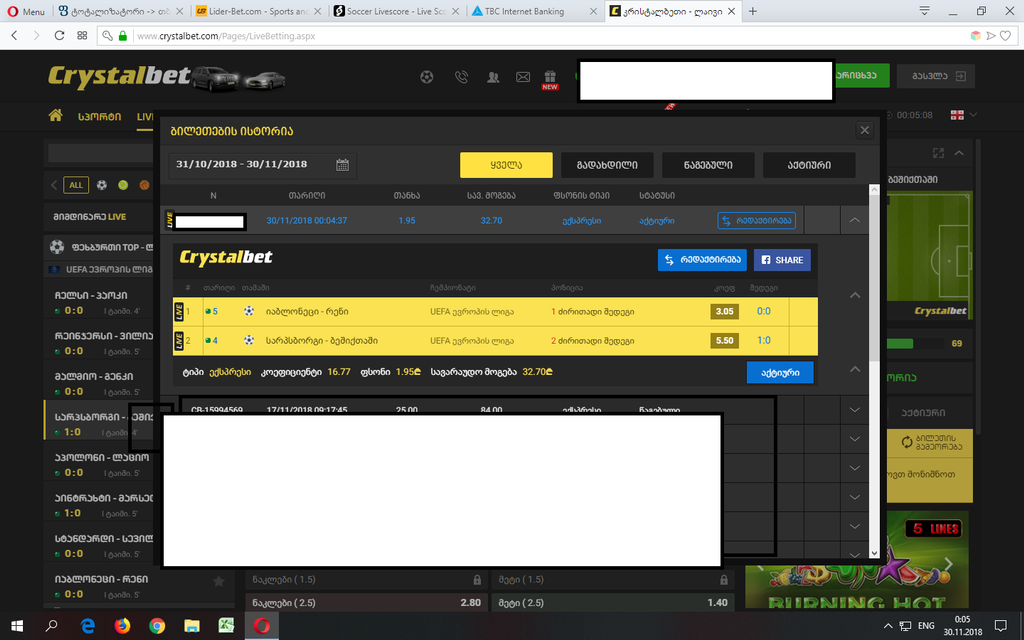Viewport: 1024px width, 640px height.
Task: Expand the CB-15994569 ticket row chevron
Action: (x=855, y=410)
